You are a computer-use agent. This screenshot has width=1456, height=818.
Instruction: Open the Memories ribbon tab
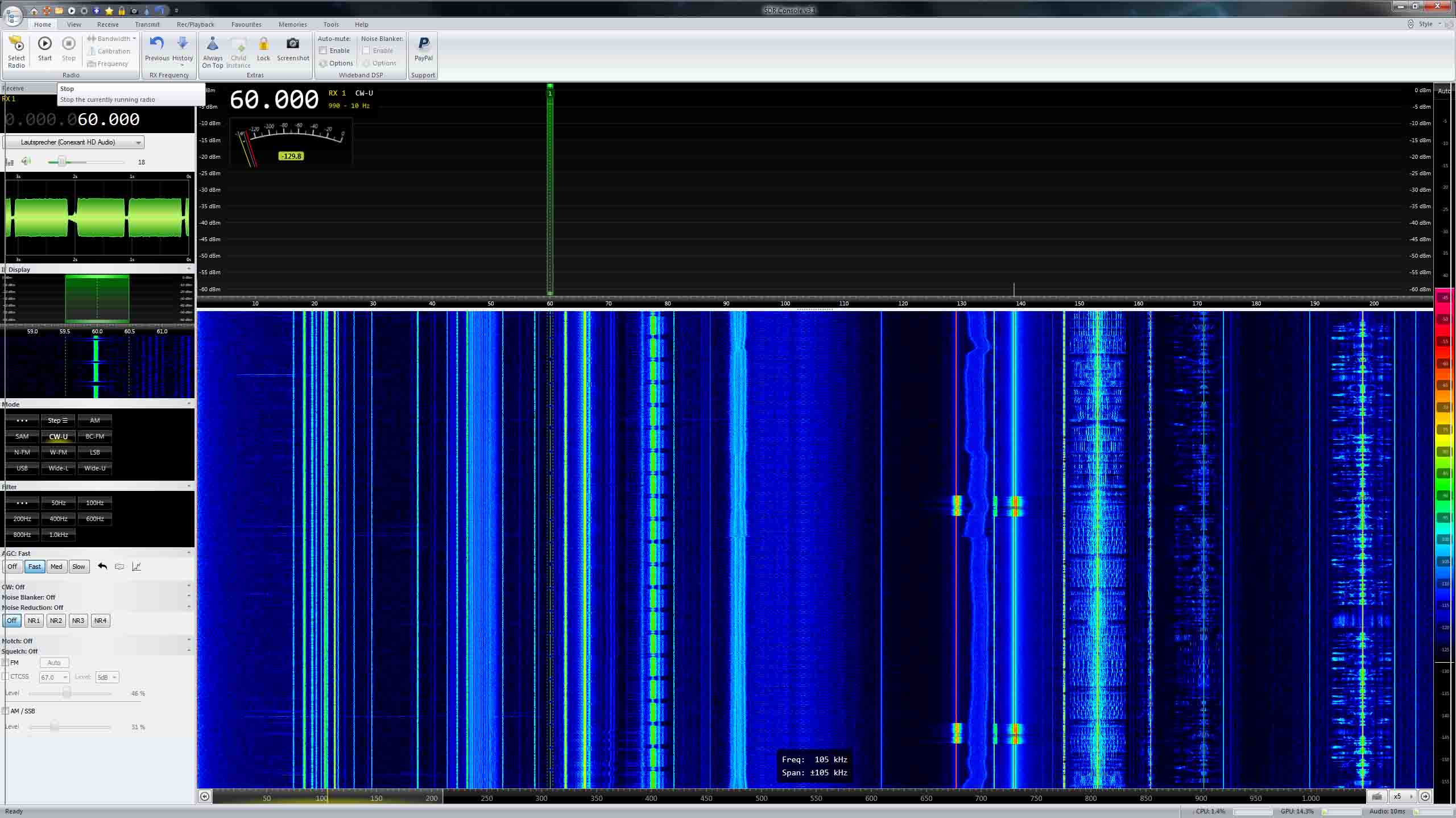tap(292, 24)
